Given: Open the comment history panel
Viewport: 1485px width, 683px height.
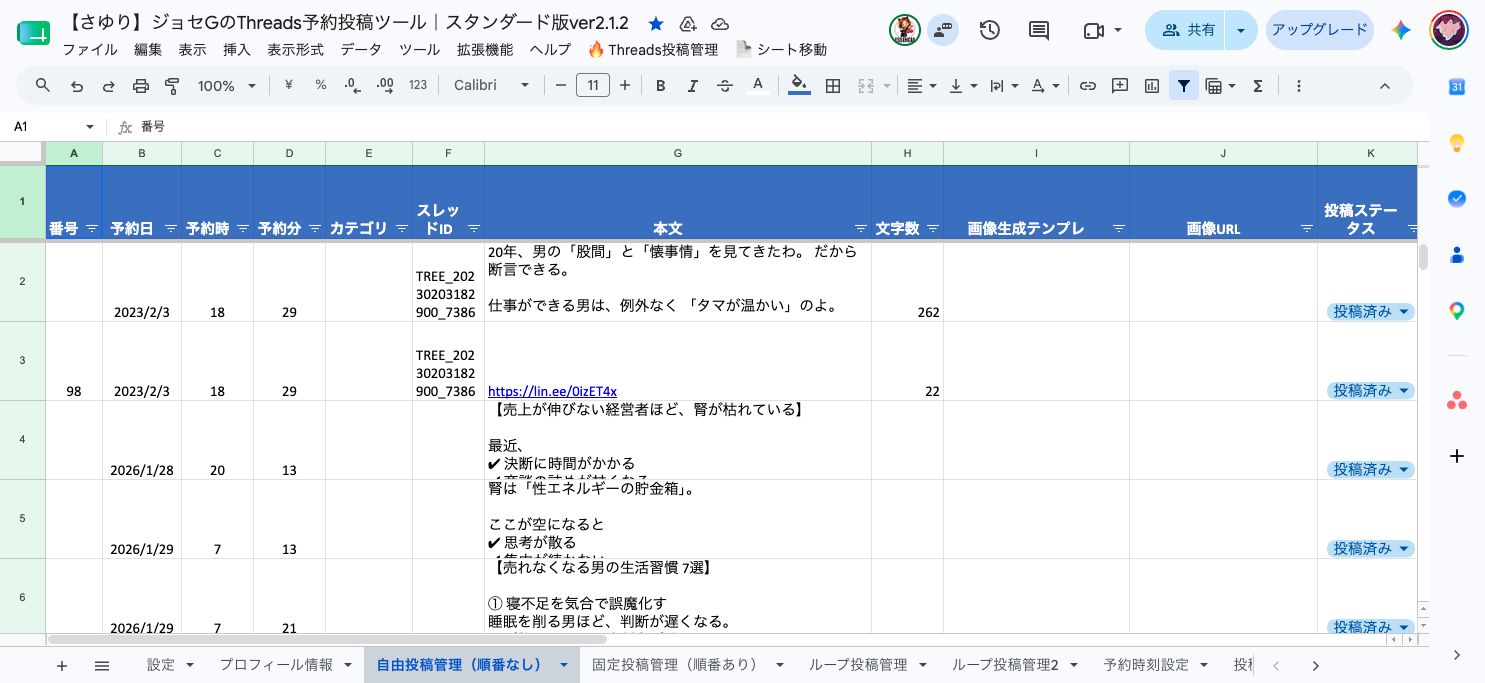Looking at the screenshot, I should (1039, 30).
